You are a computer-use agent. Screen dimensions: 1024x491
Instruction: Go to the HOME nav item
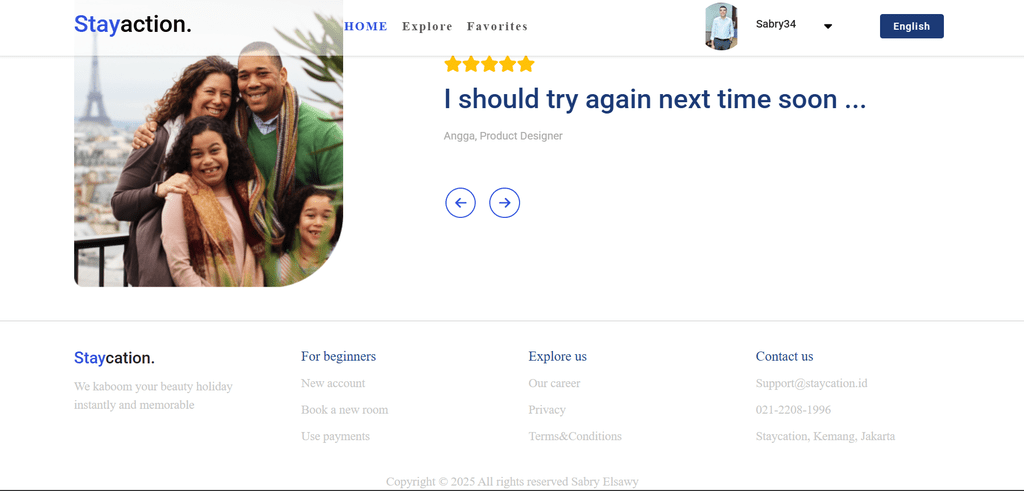coord(366,26)
